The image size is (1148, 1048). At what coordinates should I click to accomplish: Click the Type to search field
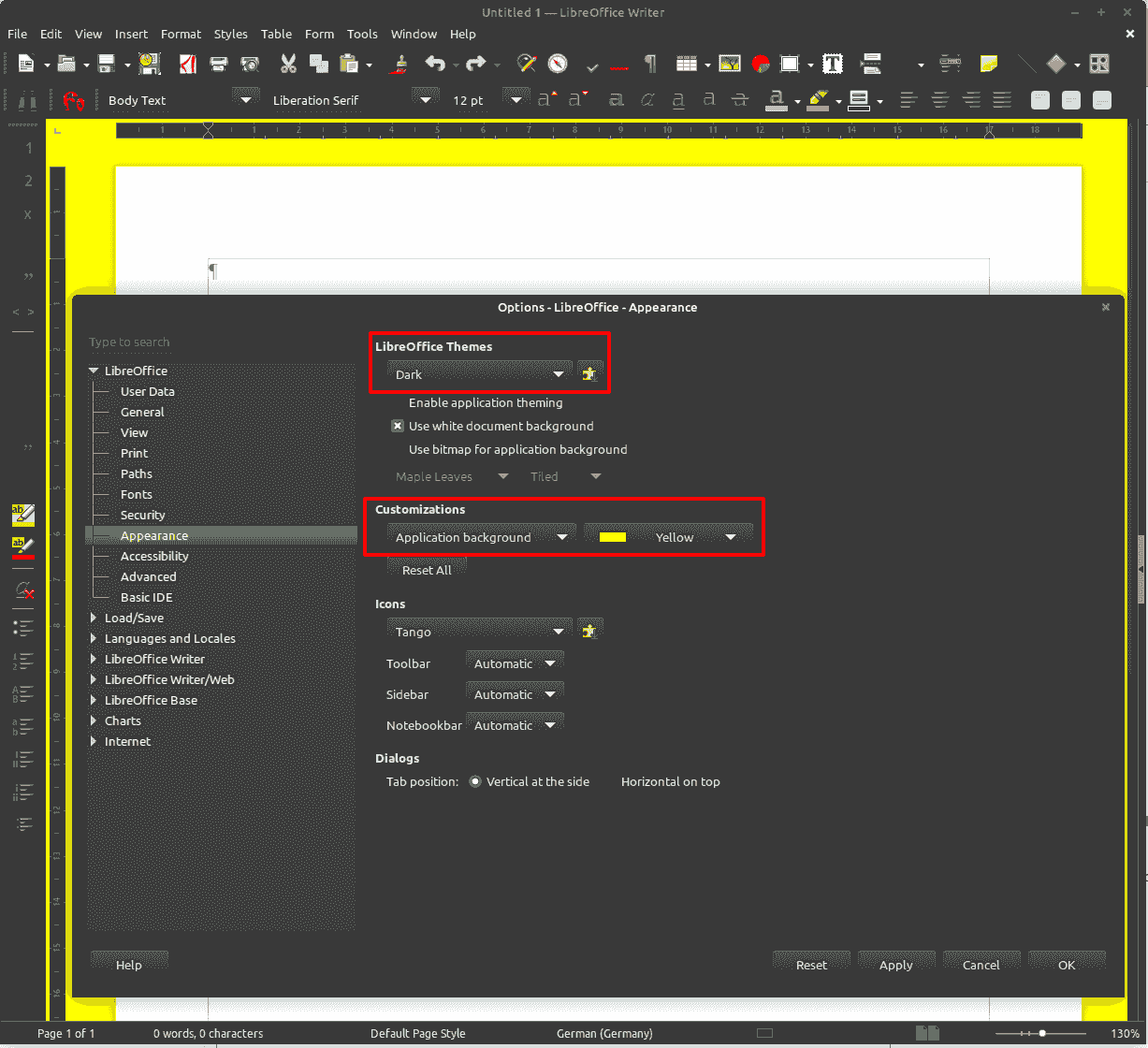221,342
